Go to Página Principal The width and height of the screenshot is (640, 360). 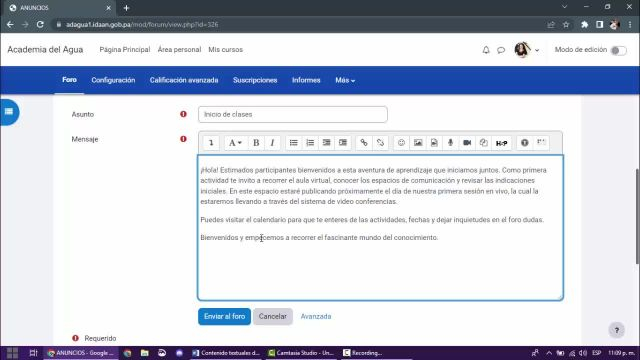(125, 50)
